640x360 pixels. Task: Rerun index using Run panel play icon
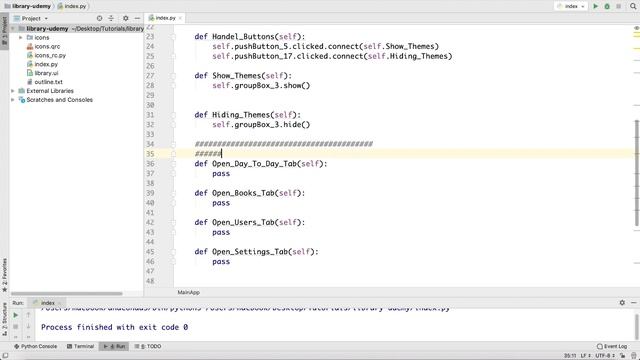click(16, 315)
